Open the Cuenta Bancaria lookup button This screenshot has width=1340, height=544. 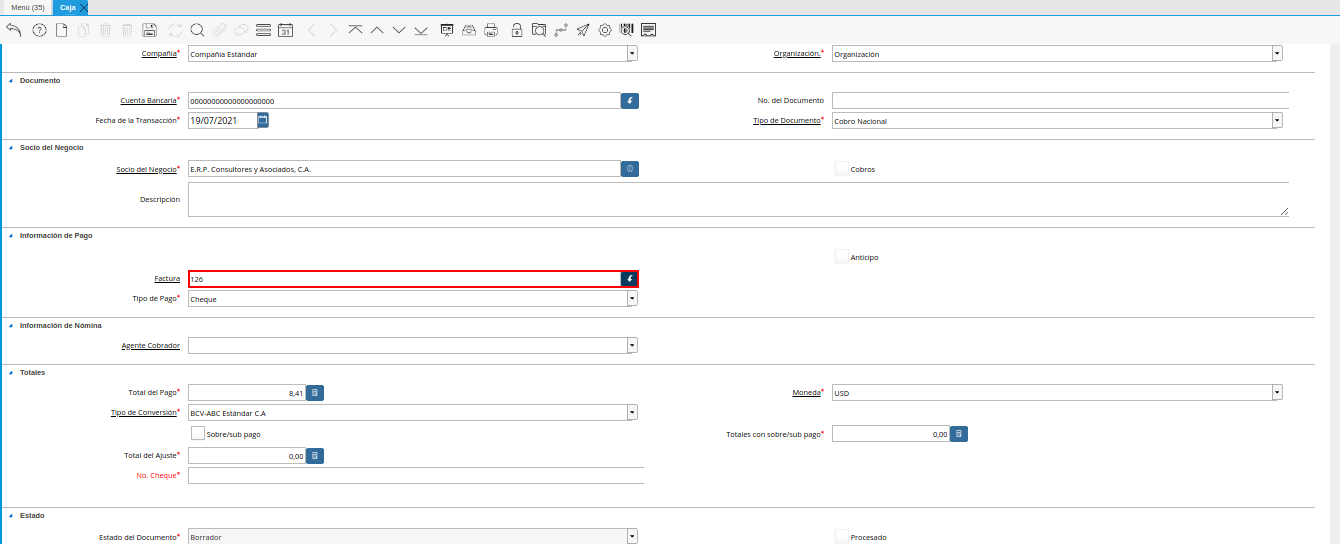(x=630, y=101)
